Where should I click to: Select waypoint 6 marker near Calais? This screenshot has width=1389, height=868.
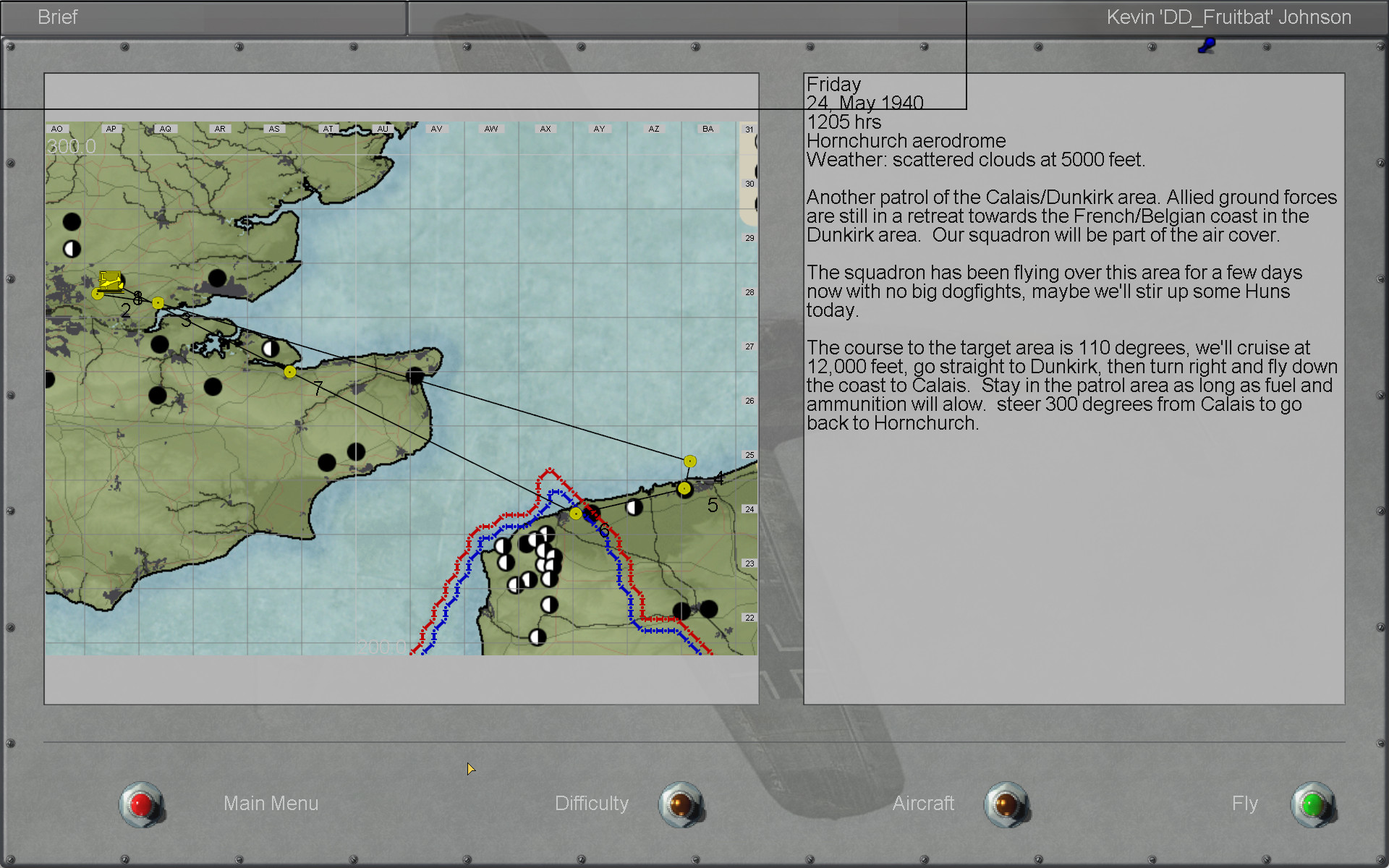tap(576, 514)
